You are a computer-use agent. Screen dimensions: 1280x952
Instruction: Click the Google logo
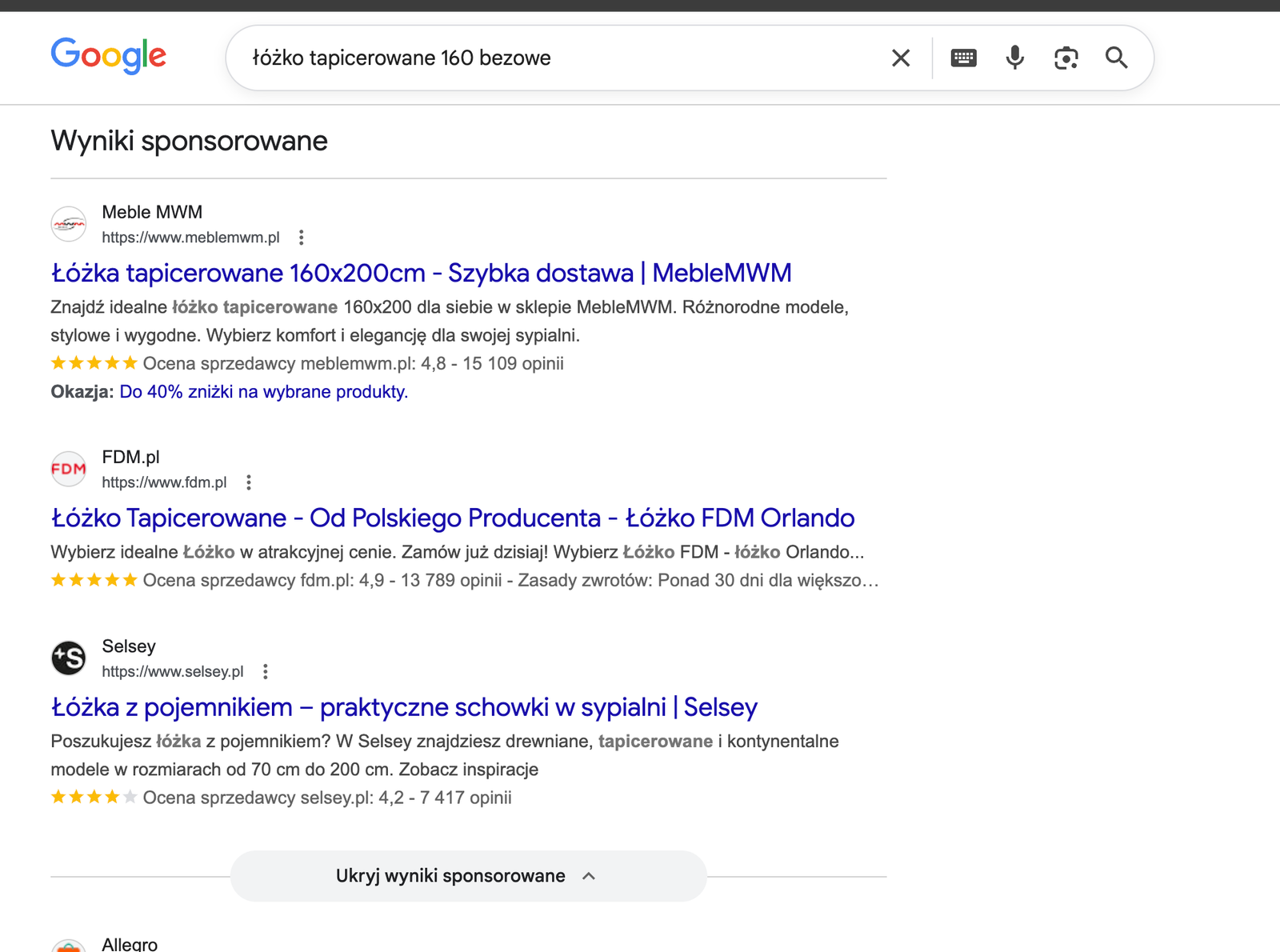click(x=109, y=56)
